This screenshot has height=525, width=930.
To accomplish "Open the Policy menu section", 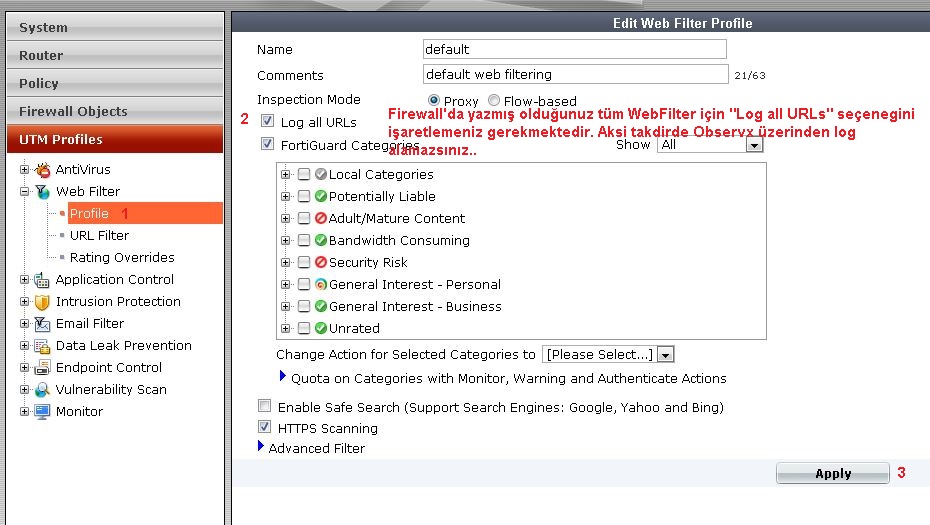I will point(115,83).
